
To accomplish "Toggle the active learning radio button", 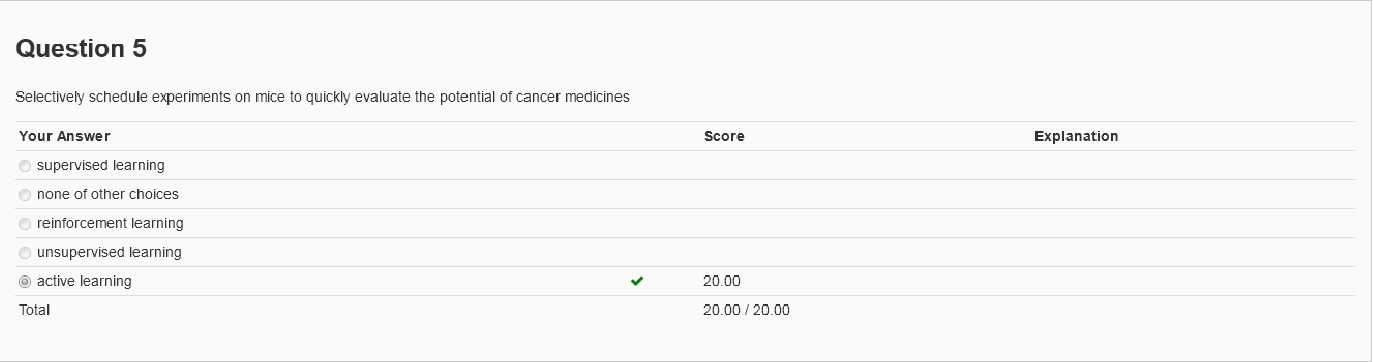I will pyautogui.click(x=25, y=282).
